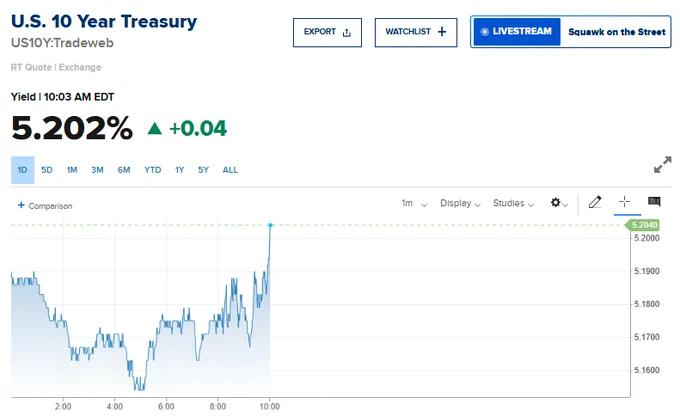Open the 1m interval dropdown

click(414, 203)
